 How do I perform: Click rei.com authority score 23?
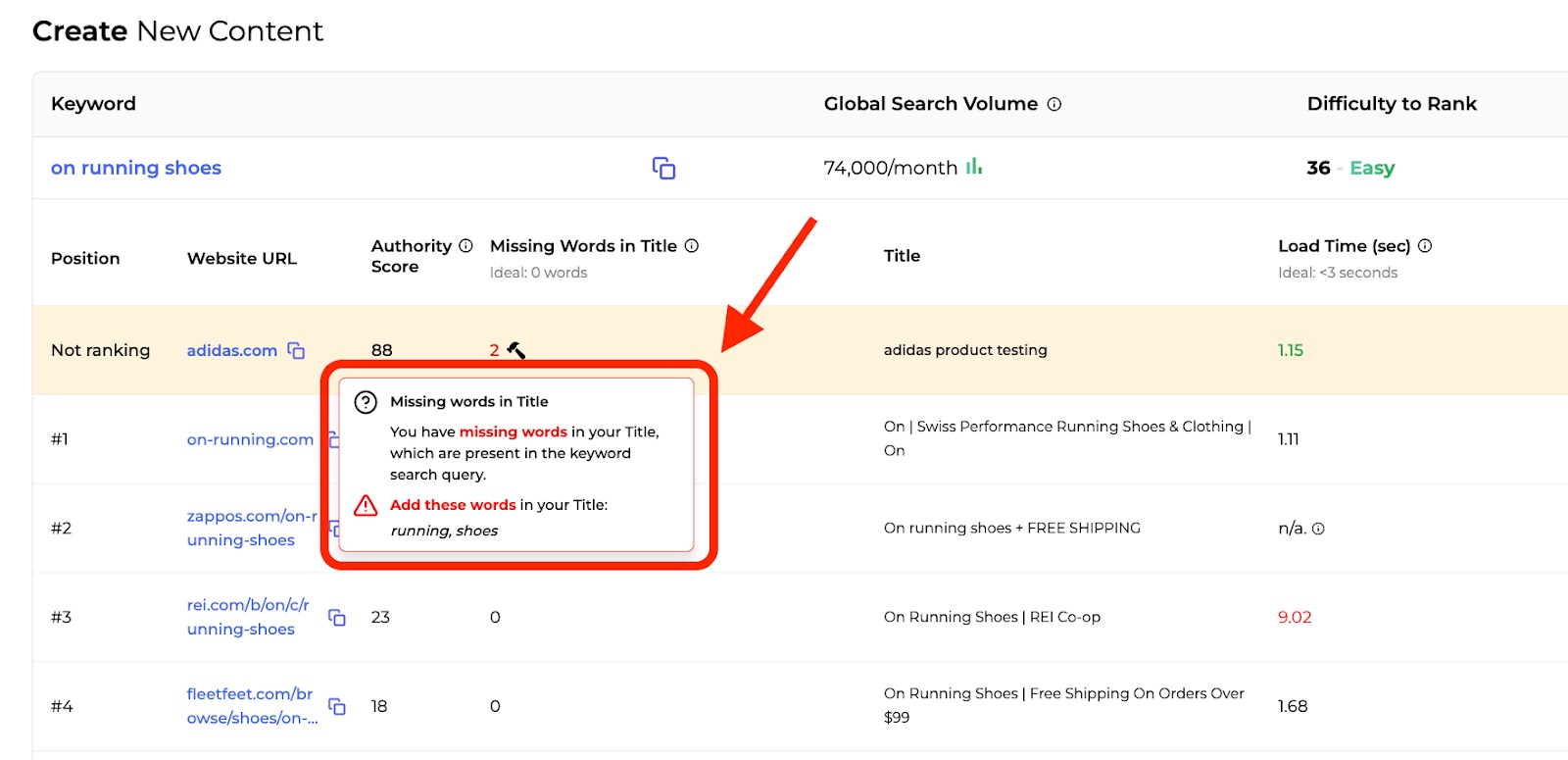380,617
